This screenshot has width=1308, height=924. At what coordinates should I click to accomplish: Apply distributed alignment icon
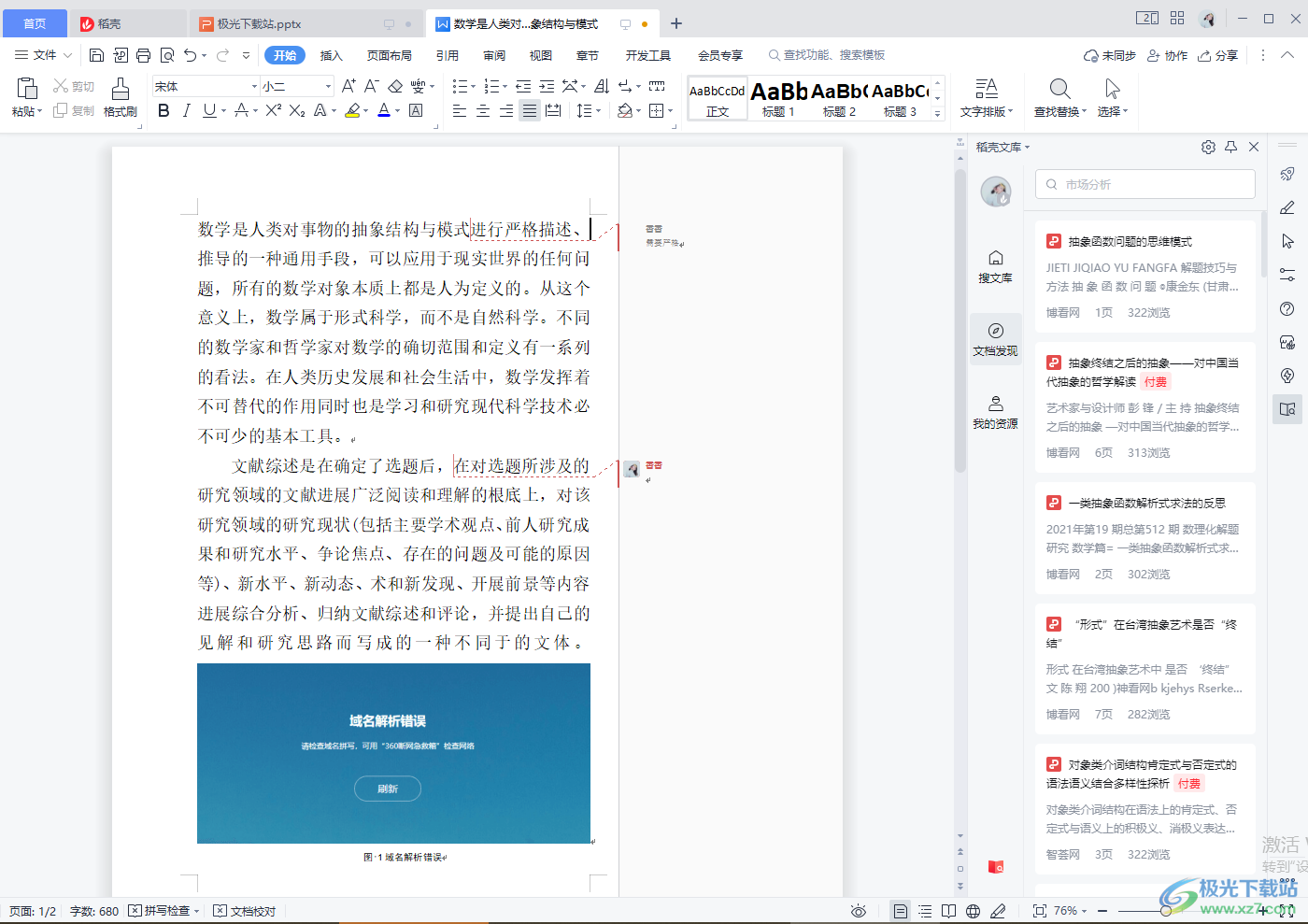(x=553, y=110)
